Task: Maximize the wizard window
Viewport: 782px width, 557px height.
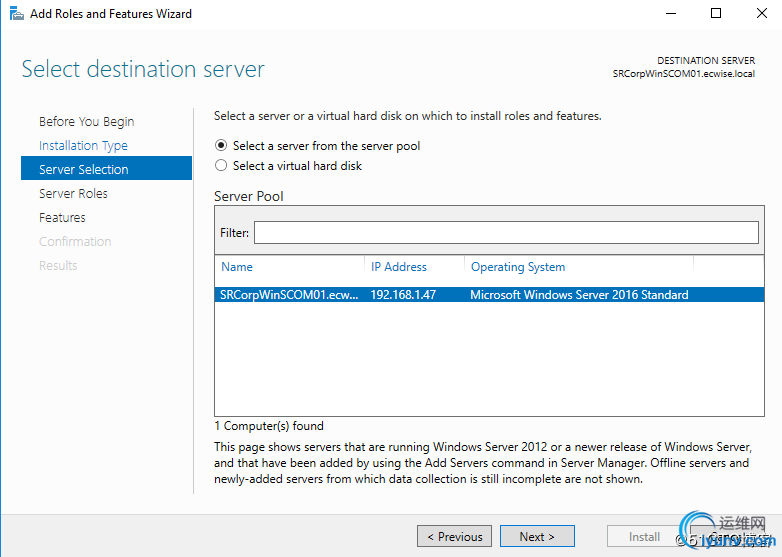Action: tap(716, 13)
